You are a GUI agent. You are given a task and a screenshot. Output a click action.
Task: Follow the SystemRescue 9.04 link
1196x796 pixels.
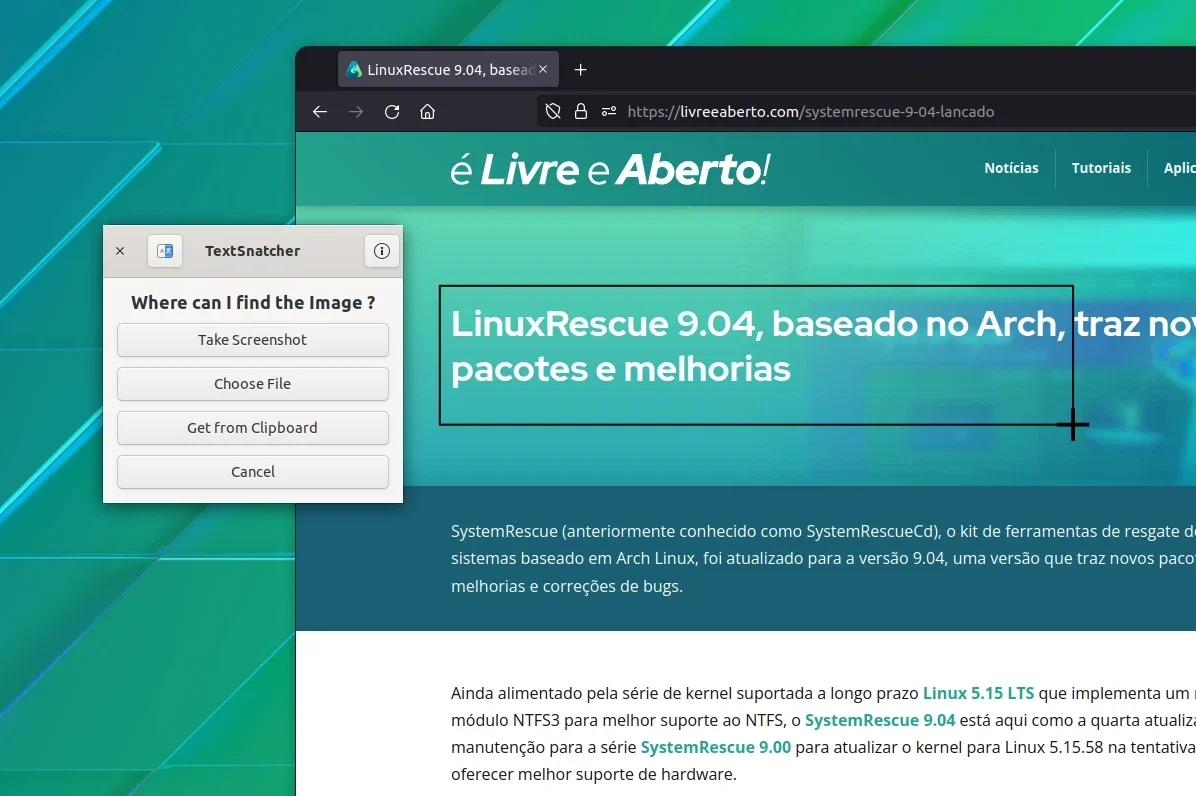tap(880, 721)
